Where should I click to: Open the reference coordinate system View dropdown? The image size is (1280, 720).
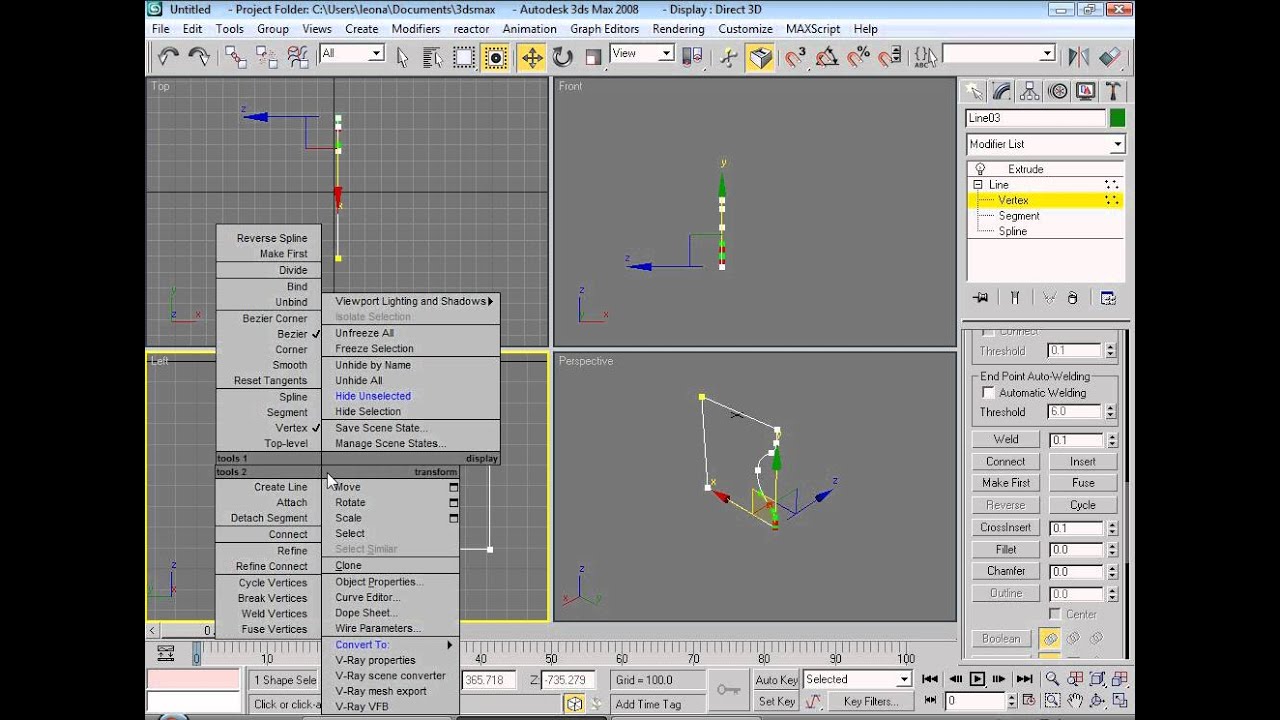[x=641, y=53]
